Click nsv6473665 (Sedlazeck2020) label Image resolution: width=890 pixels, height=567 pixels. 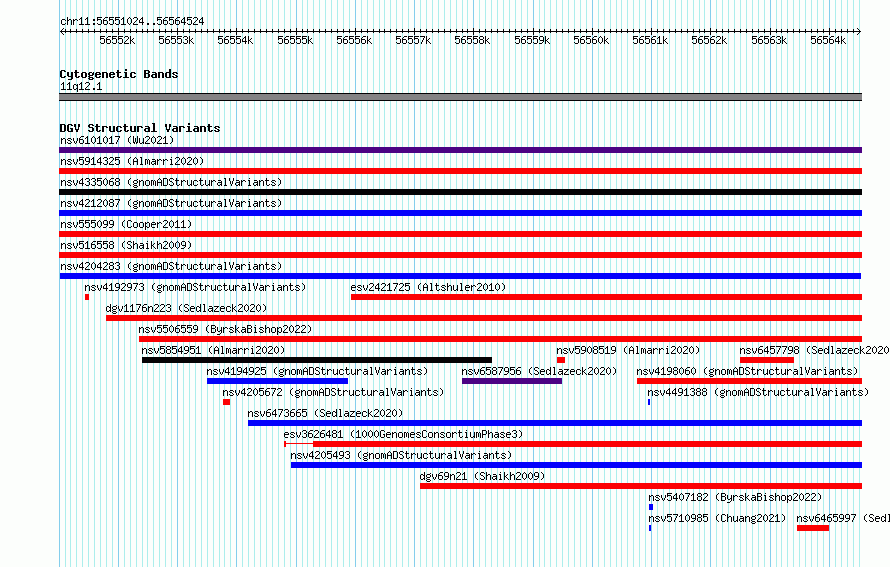pyautogui.click(x=325, y=413)
